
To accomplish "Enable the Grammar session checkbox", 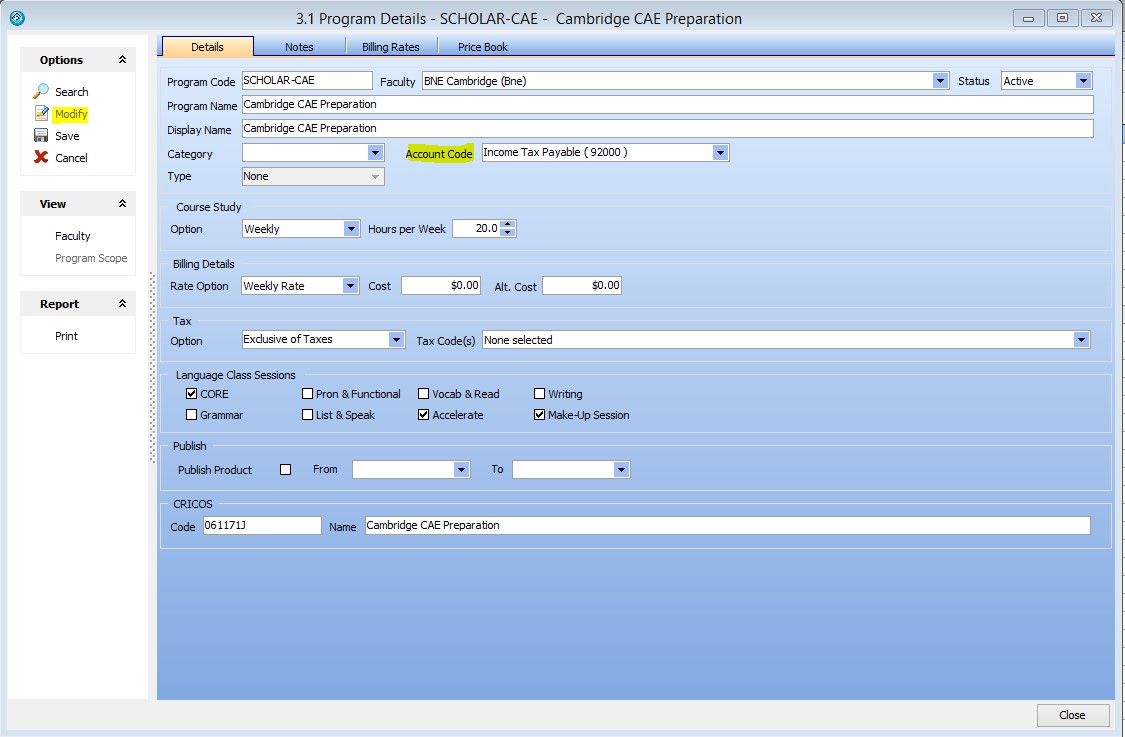I will point(191,414).
